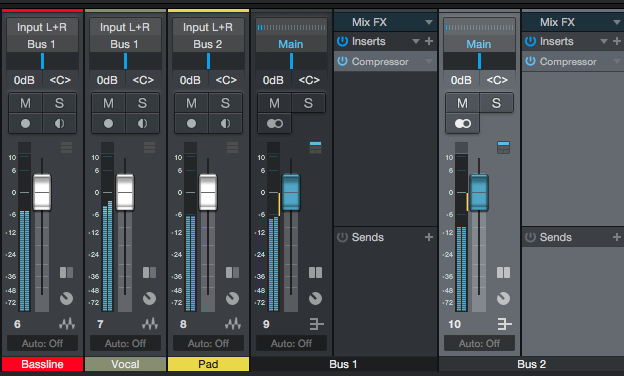
Task: Expand Vocal channel inserts strip icon
Action: click(150, 148)
